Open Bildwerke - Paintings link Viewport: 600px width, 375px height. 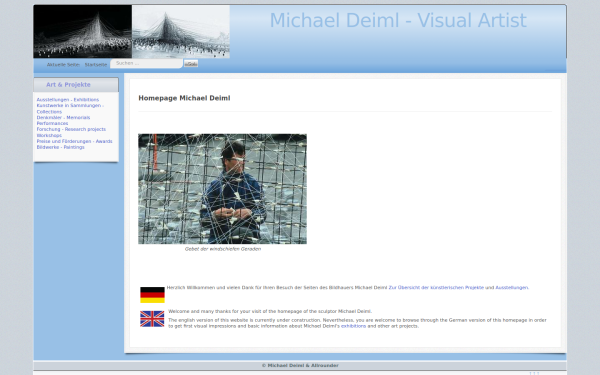[60, 147]
